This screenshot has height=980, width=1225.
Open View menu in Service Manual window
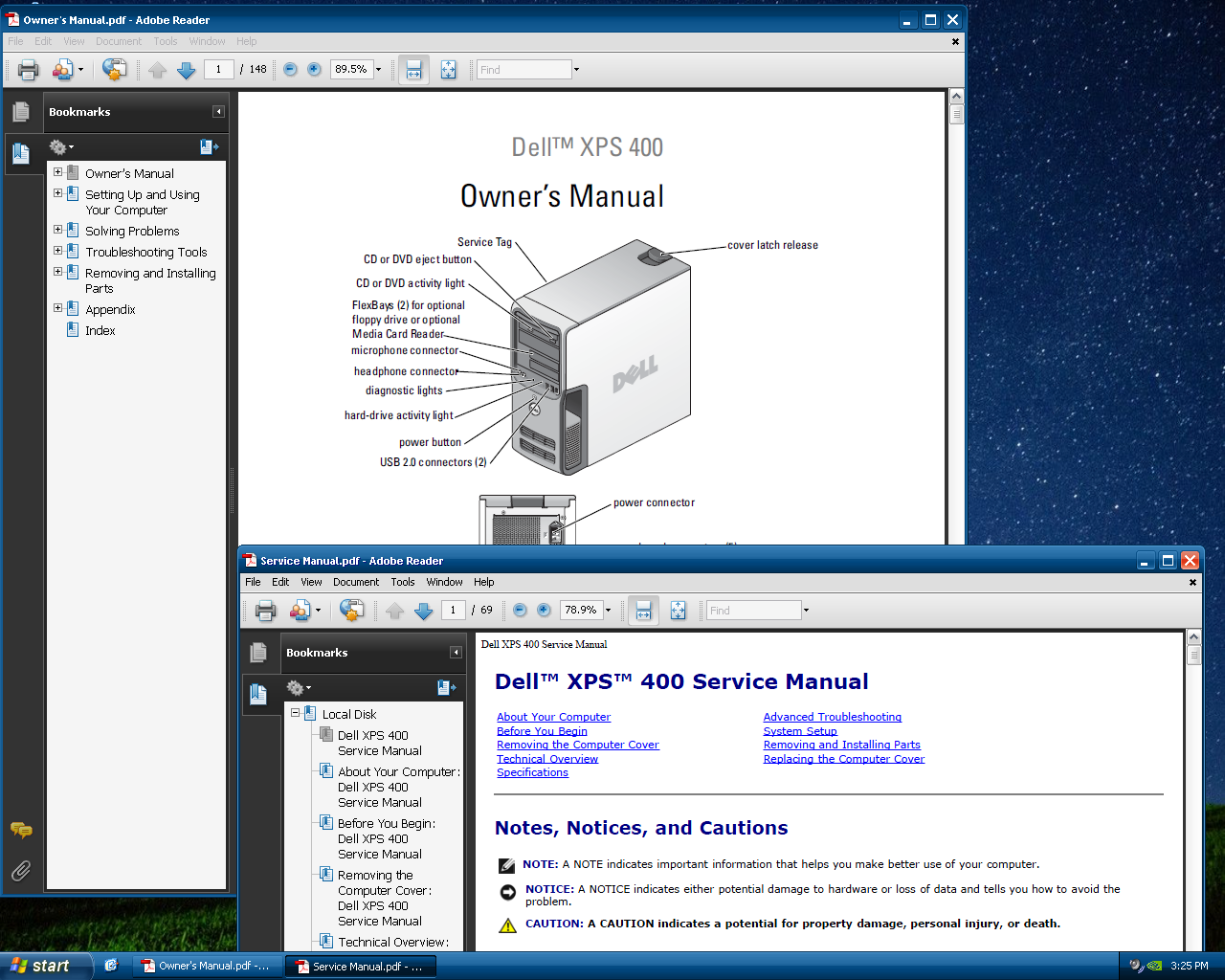coord(311,582)
